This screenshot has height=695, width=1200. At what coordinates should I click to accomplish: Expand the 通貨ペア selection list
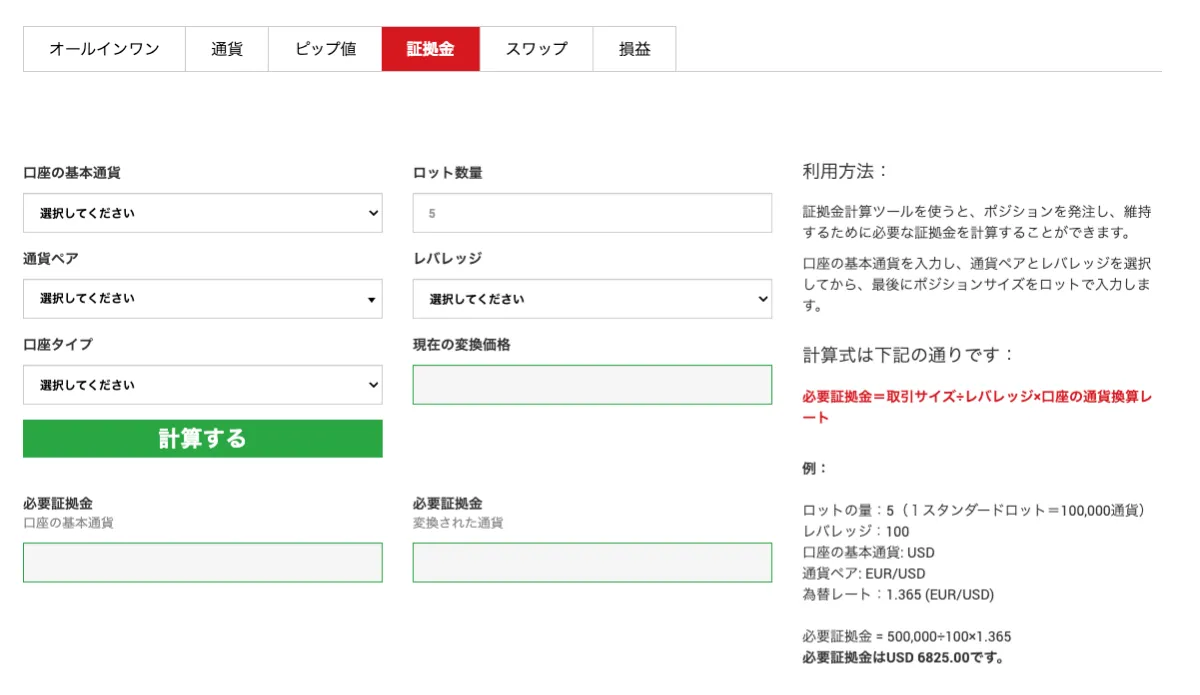pyautogui.click(x=202, y=298)
